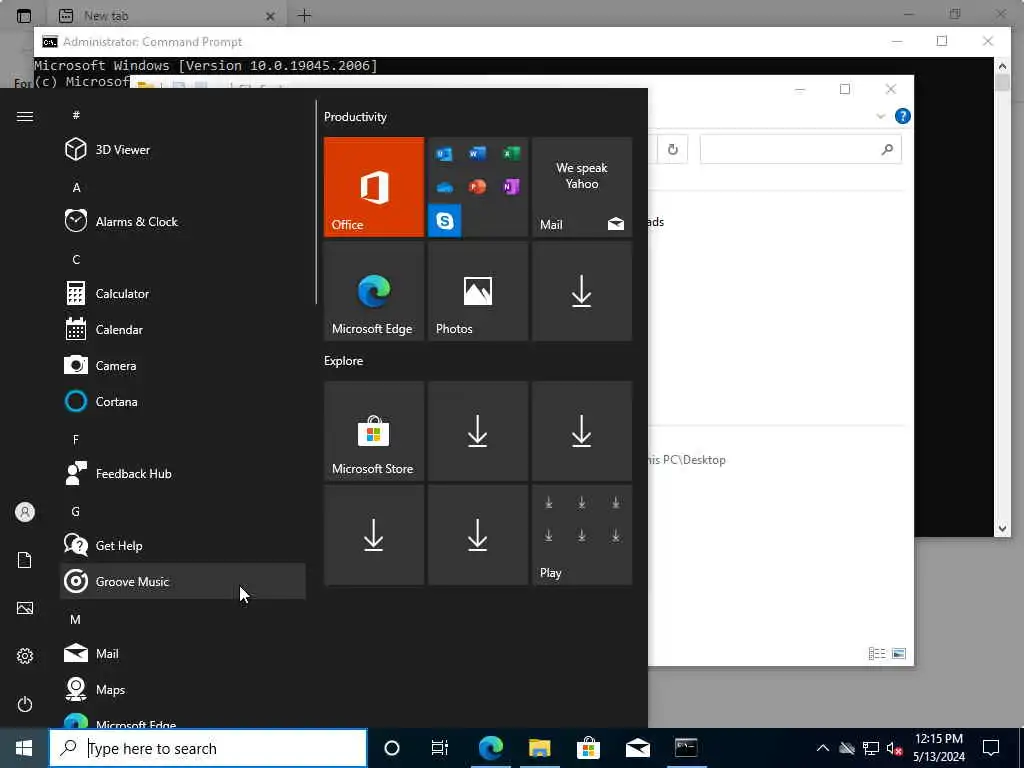Screen dimensions: 1024x768
Task: Click the File Explorer search field
Action: (x=801, y=150)
